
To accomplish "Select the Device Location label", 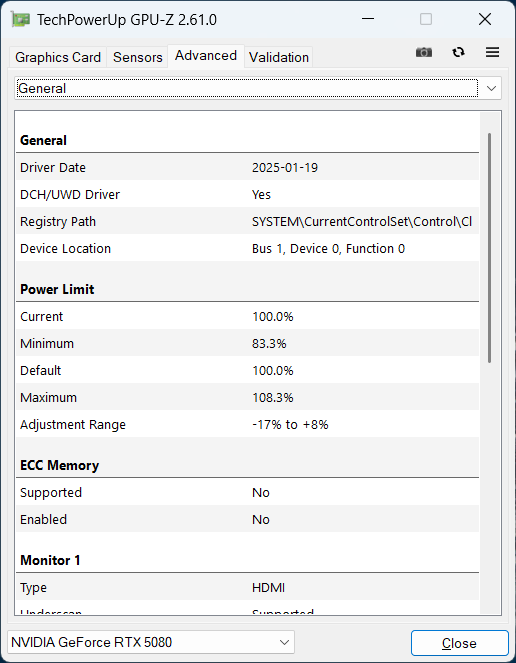I will pyautogui.click(x=66, y=249).
